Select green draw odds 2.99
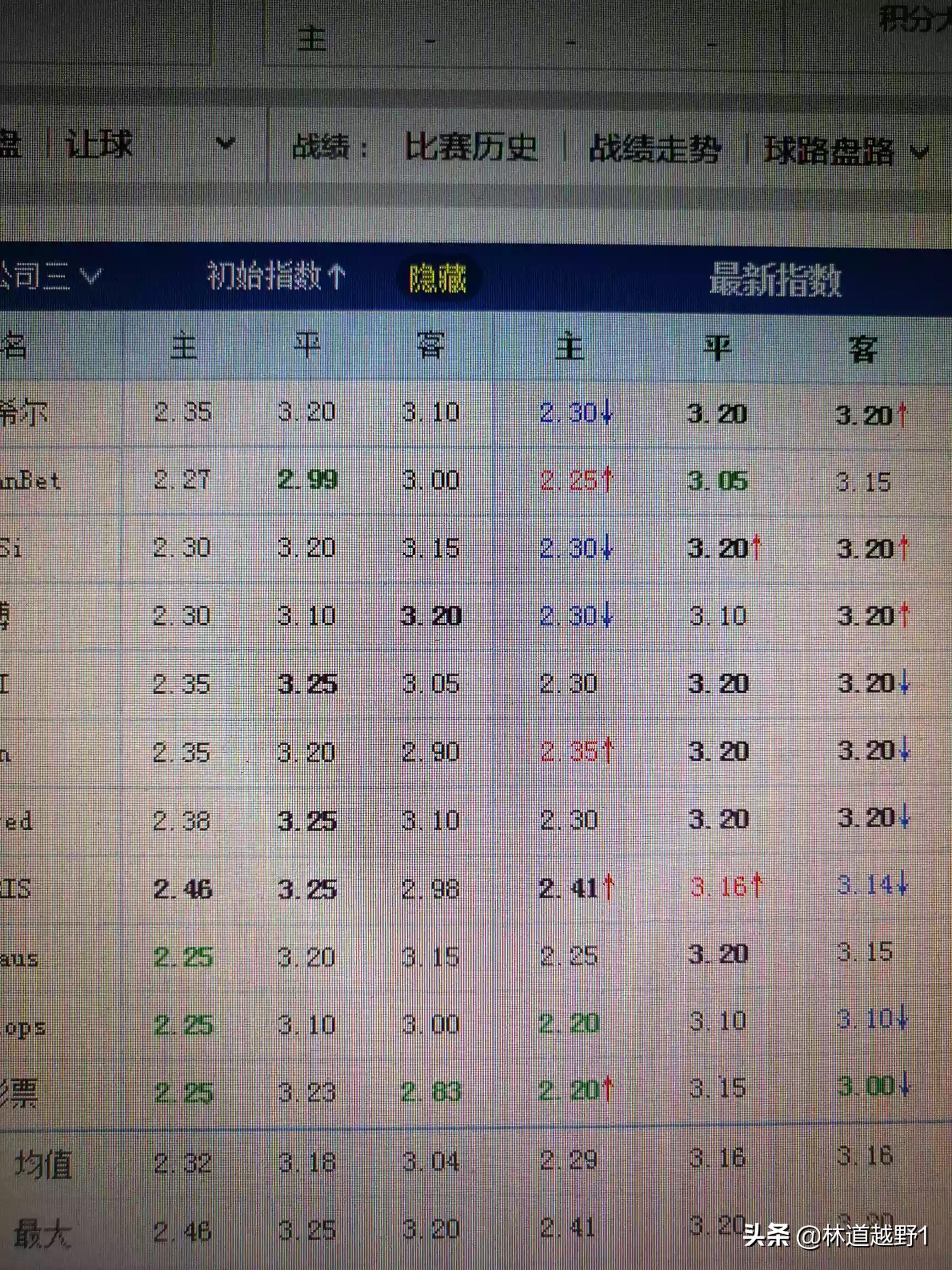Viewport: 952px width, 1270px height. (307, 480)
